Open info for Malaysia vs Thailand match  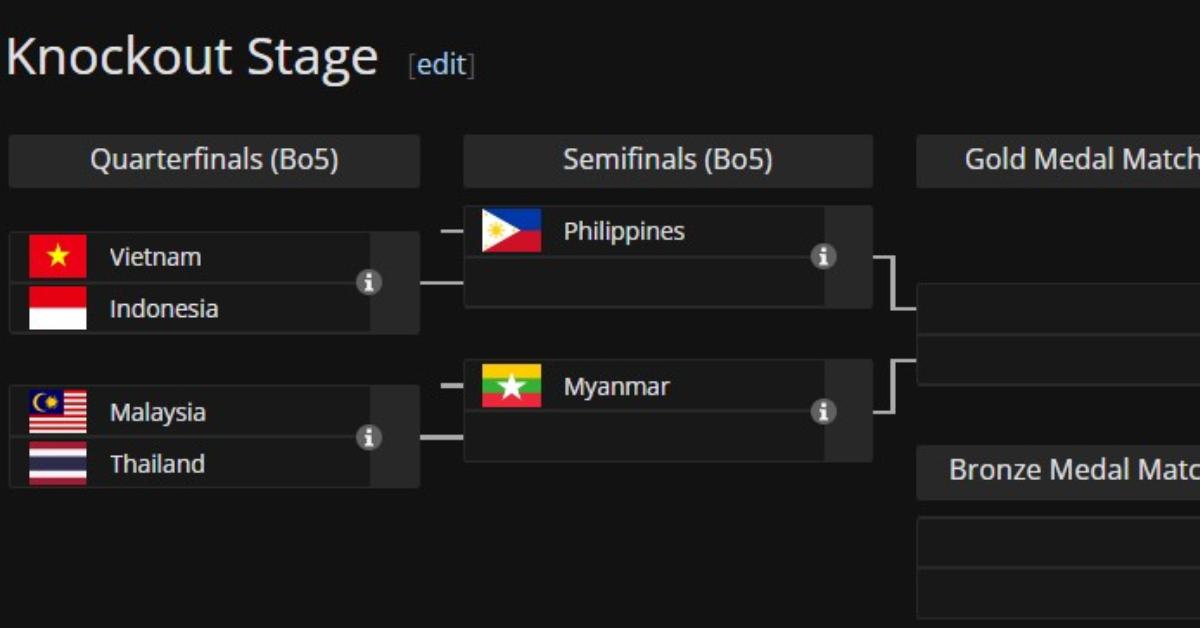coord(369,437)
